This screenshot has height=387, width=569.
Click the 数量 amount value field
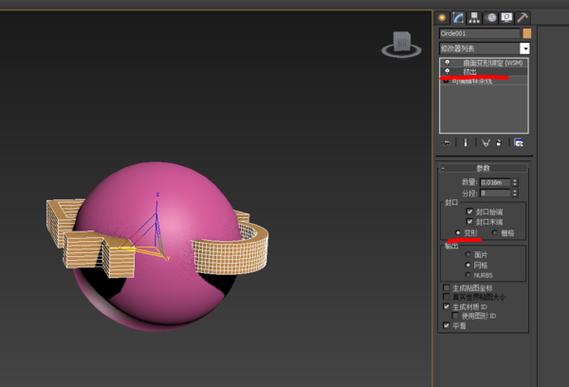point(495,182)
